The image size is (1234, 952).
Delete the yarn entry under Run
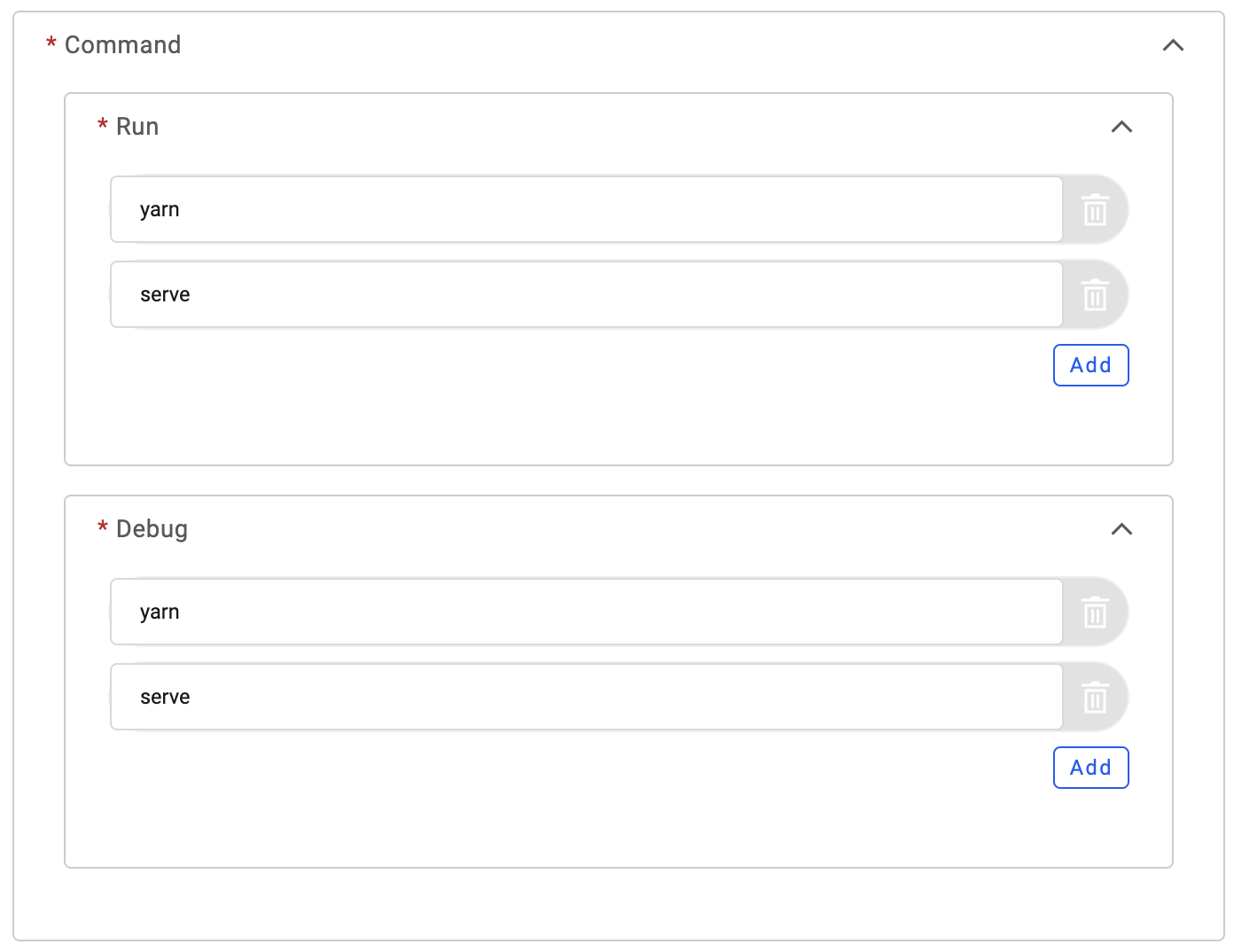coord(1096,210)
